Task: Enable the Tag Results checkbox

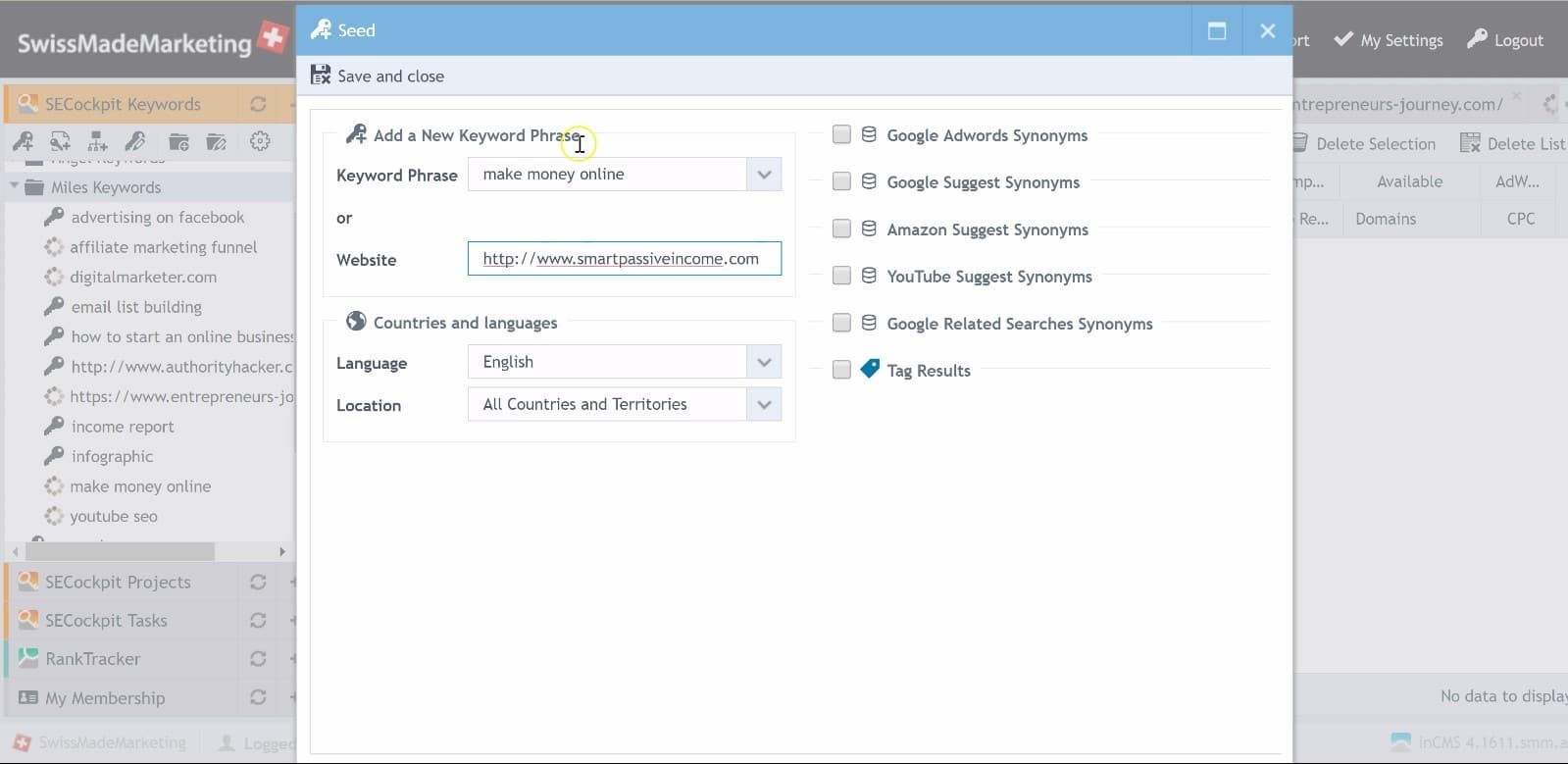Action: click(x=841, y=370)
